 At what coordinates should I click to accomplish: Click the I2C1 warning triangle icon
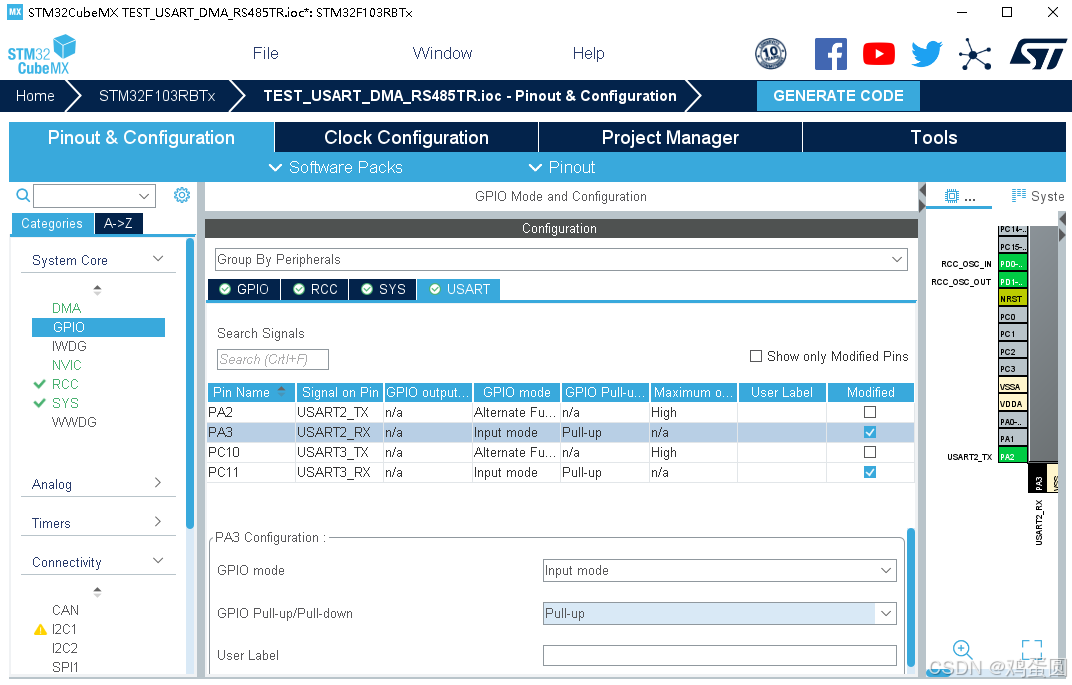pyautogui.click(x=40, y=630)
